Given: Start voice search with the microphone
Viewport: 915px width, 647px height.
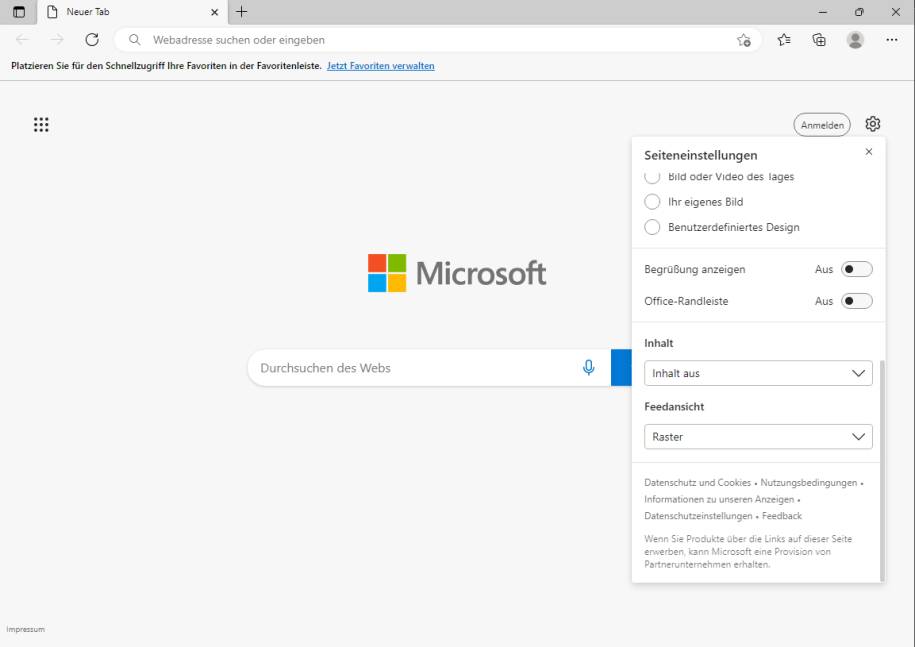Looking at the screenshot, I should click(588, 367).
